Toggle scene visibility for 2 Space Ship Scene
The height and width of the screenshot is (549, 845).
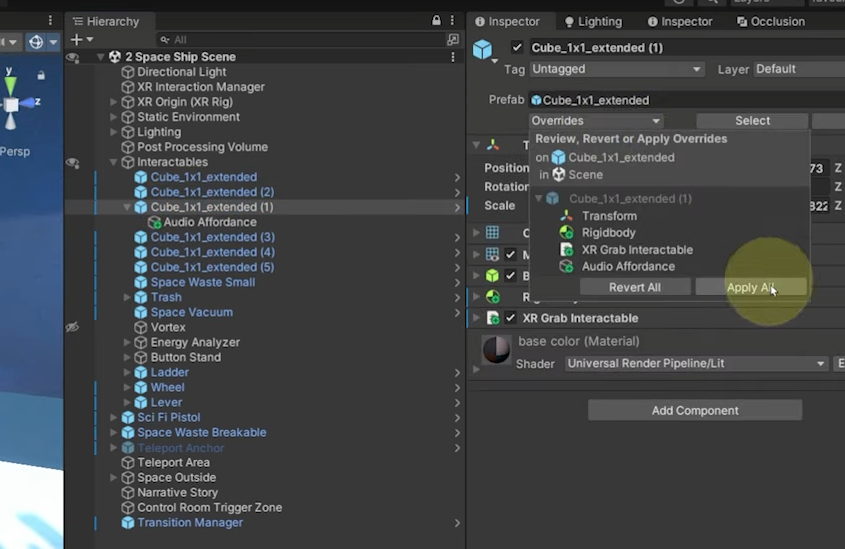pyautogui.click(x=72, y=57)
